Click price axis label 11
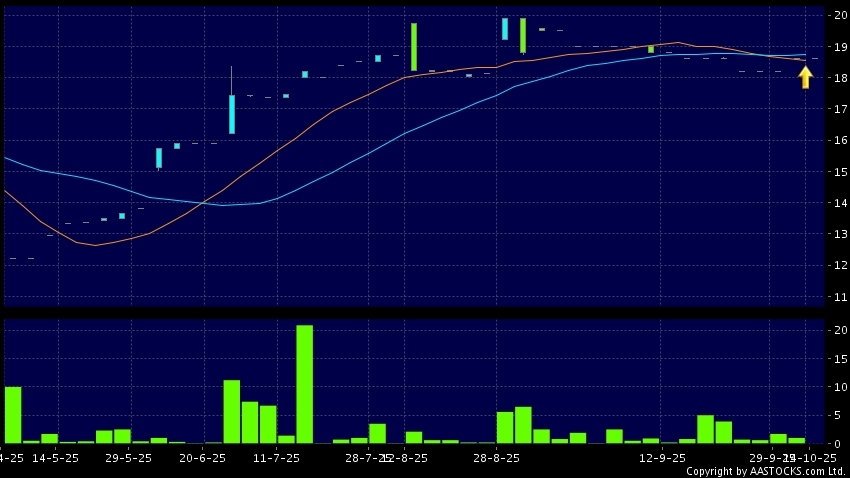Viewport: 850px width, 478px height. click(836, 297)
